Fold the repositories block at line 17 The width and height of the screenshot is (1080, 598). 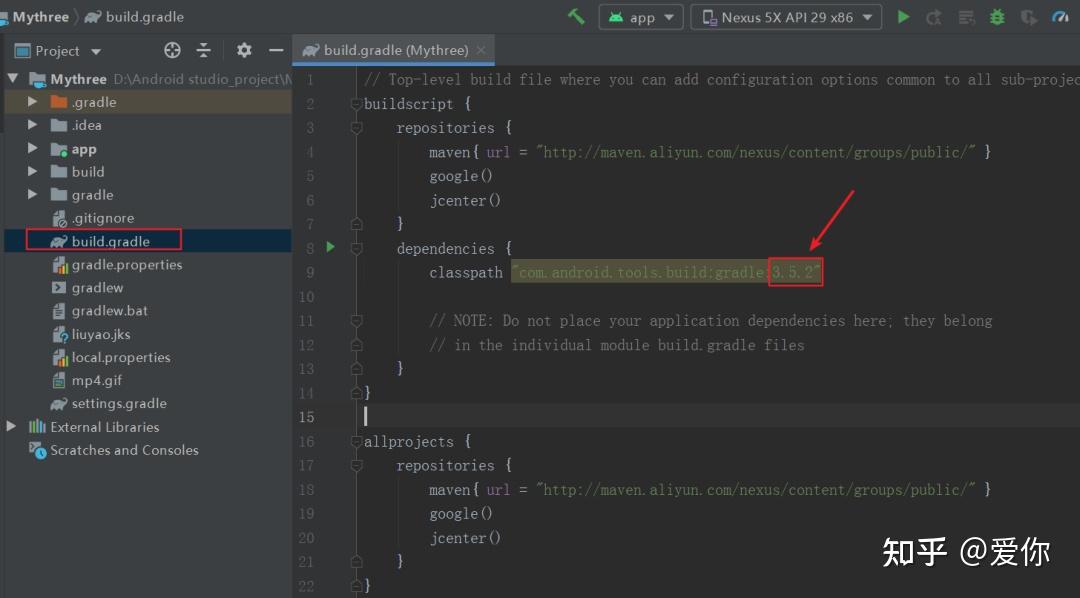356,466
